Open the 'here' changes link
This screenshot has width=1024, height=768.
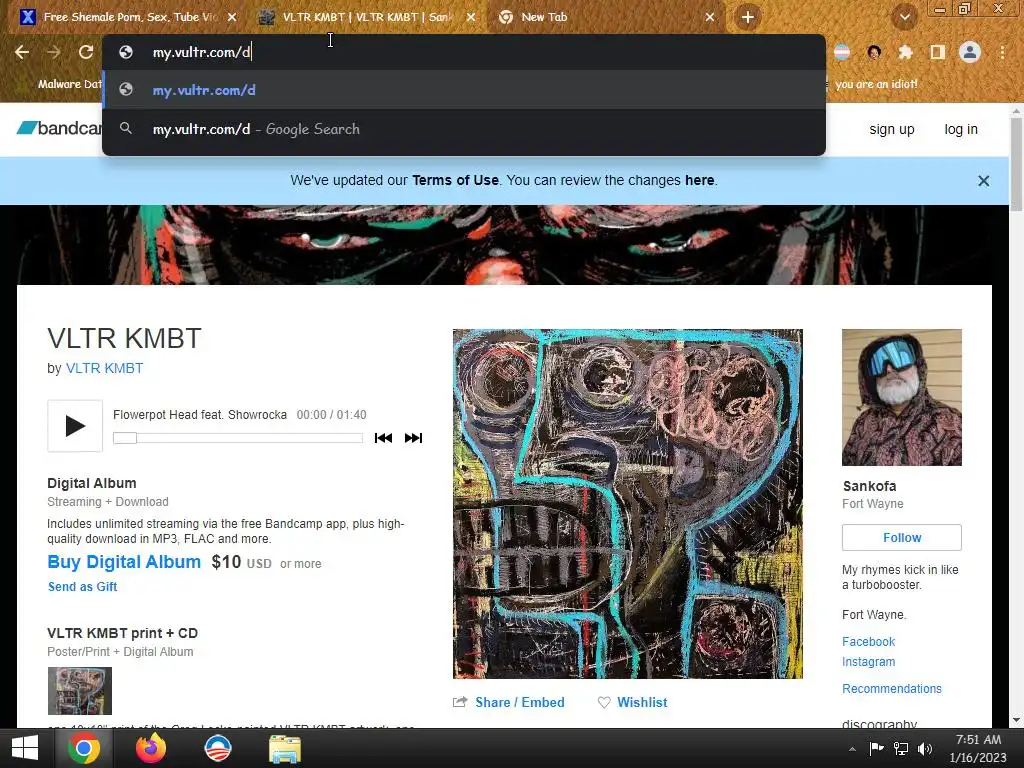[x=699, y=180]
